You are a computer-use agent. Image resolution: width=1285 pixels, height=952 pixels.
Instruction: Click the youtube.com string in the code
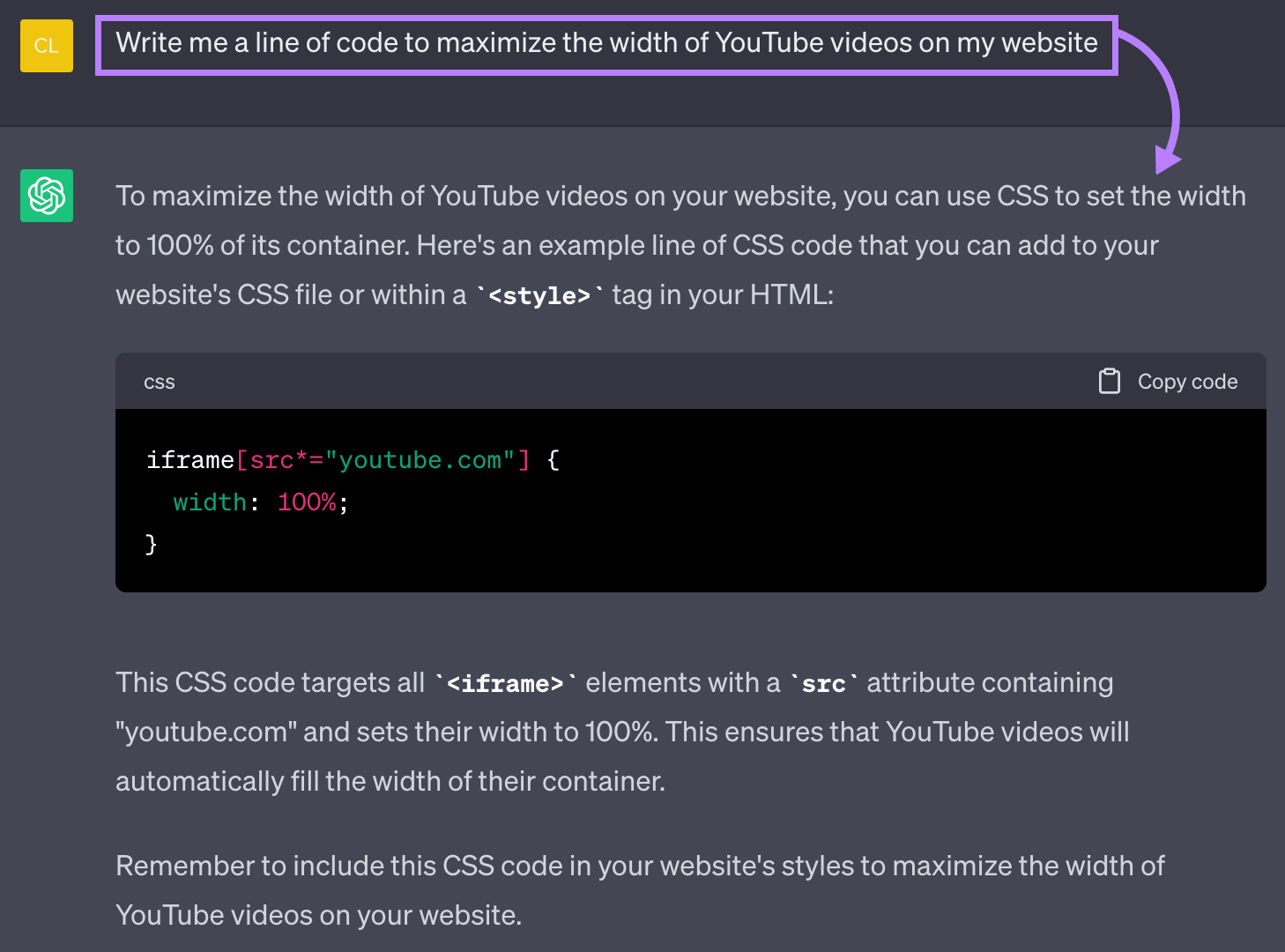coord(421,459)
